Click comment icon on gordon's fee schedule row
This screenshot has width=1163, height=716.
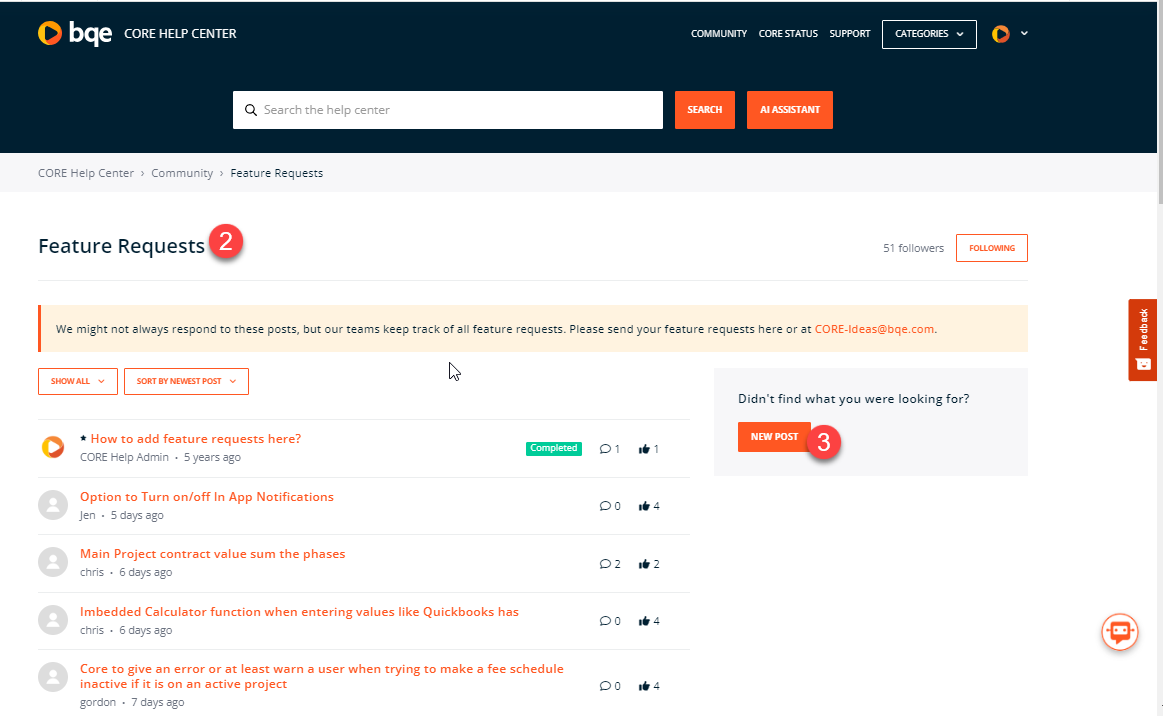point(605,686)
